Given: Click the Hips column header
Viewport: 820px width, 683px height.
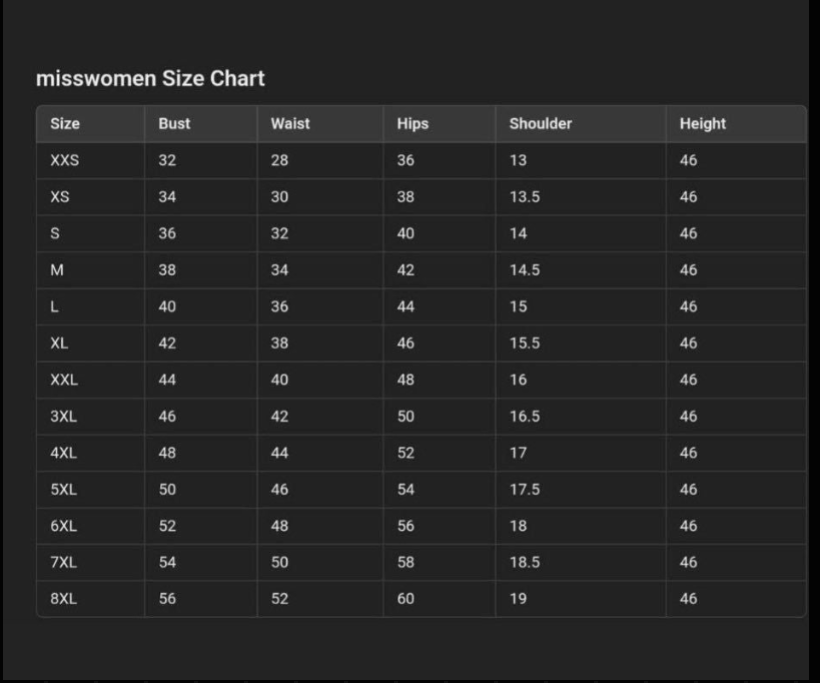Looking at the screenshot, I should point(412,124).
